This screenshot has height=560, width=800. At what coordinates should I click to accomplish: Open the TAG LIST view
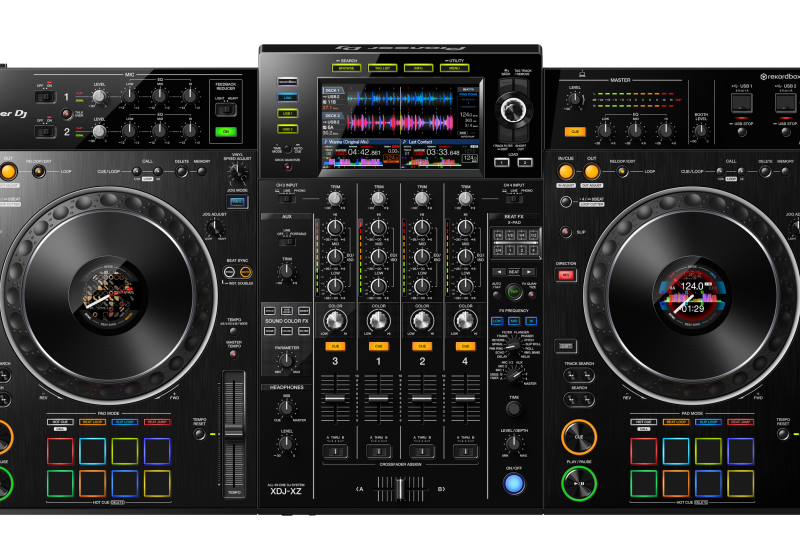[382, 68]
